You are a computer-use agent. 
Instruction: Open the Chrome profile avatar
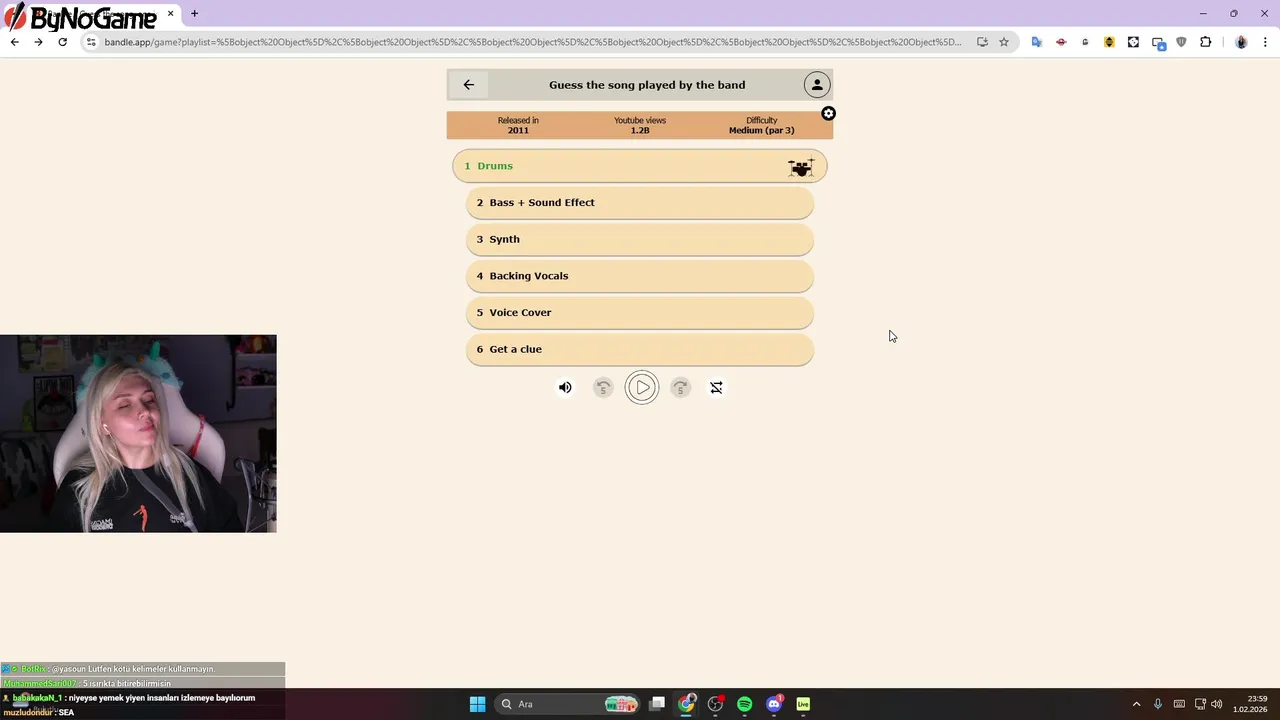pyautogui.click(x=1241, y=42)
